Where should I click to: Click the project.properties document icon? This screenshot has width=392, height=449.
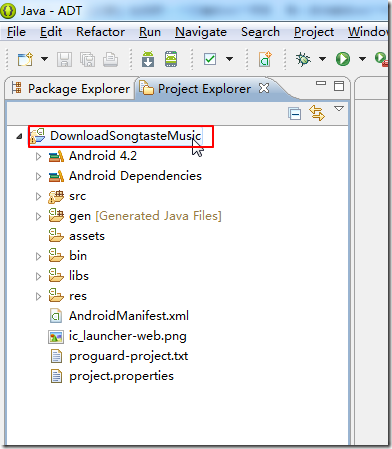[56, 376]
